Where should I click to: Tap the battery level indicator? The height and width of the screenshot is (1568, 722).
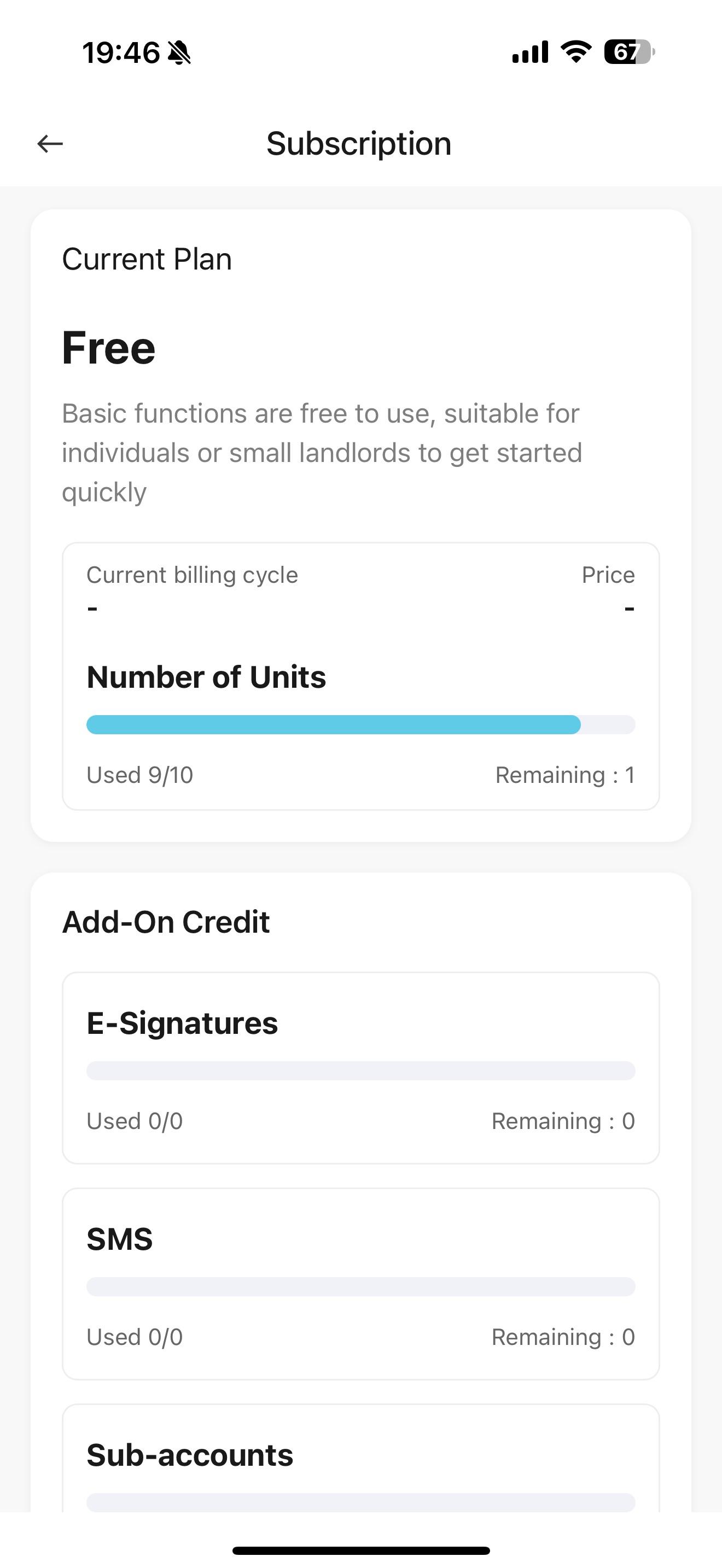[x=629, y=52]
